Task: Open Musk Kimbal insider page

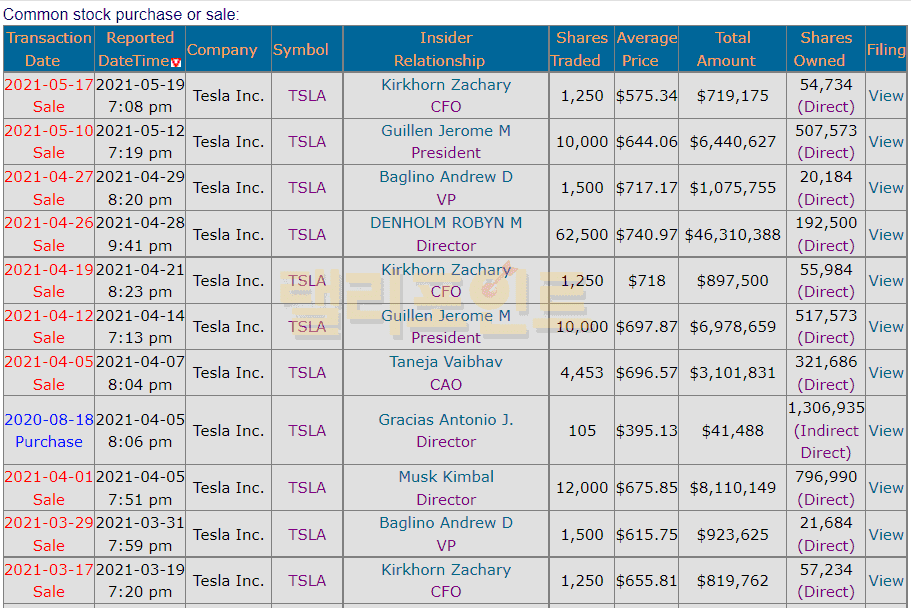Action: [446, 477]
